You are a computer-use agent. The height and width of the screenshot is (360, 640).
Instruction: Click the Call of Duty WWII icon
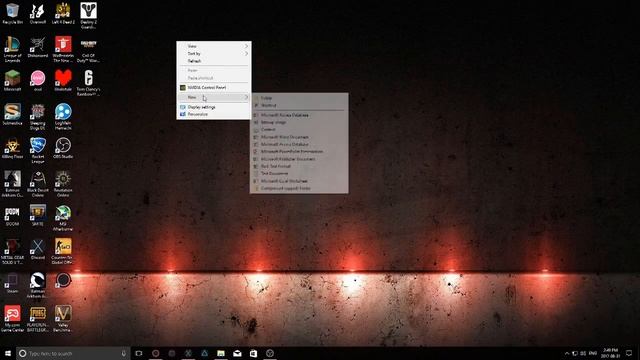tap(88, 49)
